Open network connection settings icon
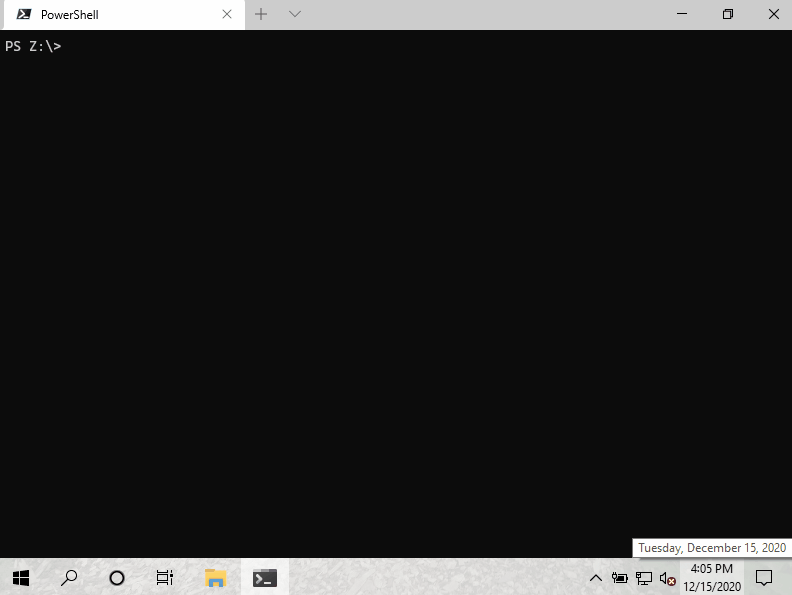The height and width of the screenshot is (595, 792). [x=644, y=578]
